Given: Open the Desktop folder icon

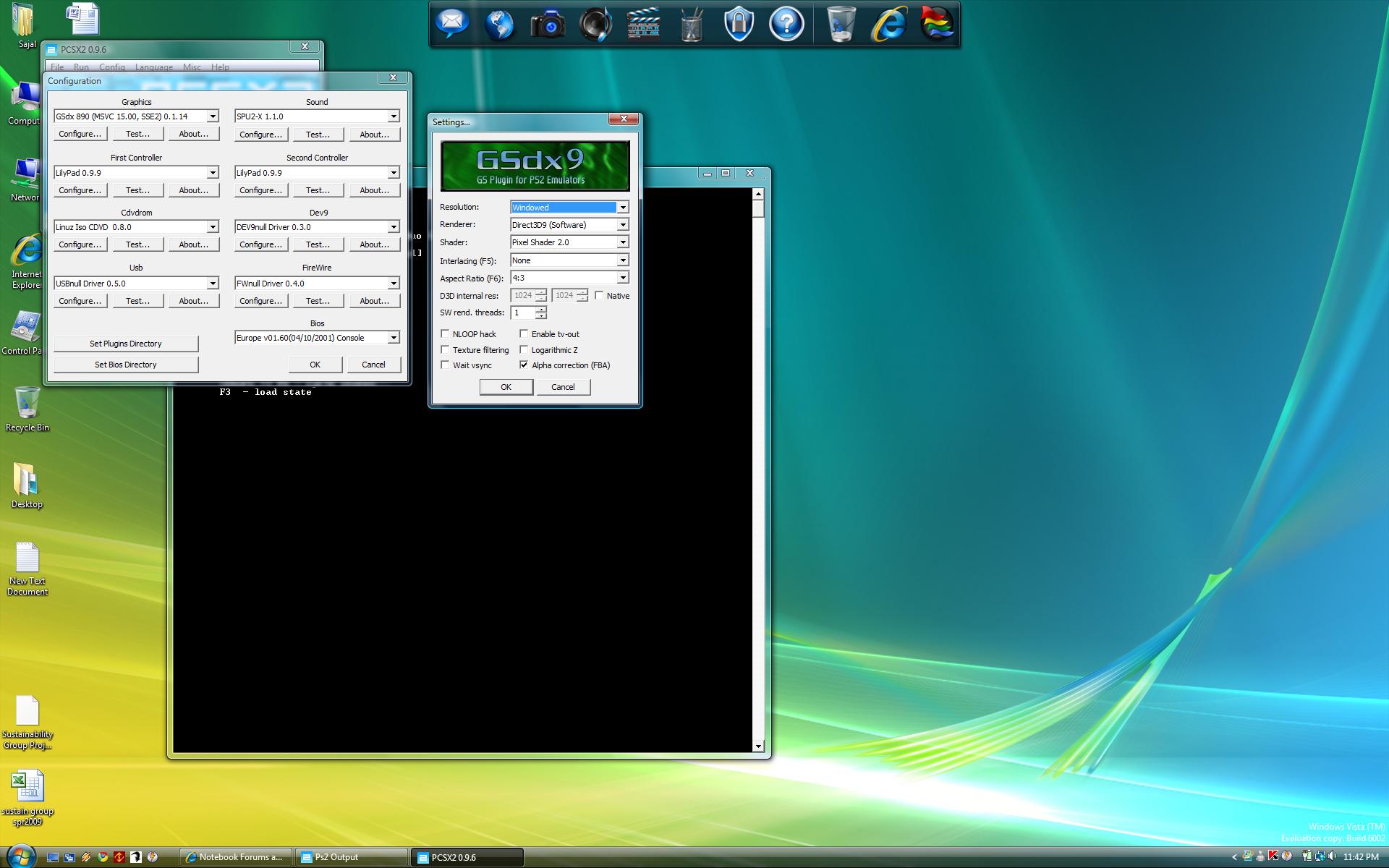Looking at the screenshot, I should [x=27, y=485].
